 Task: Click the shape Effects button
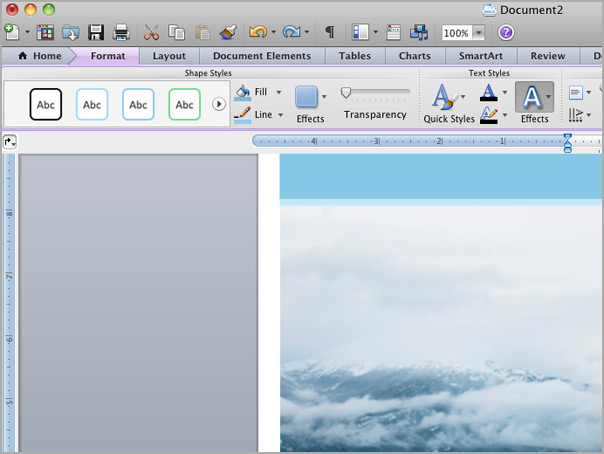(309, 104)
